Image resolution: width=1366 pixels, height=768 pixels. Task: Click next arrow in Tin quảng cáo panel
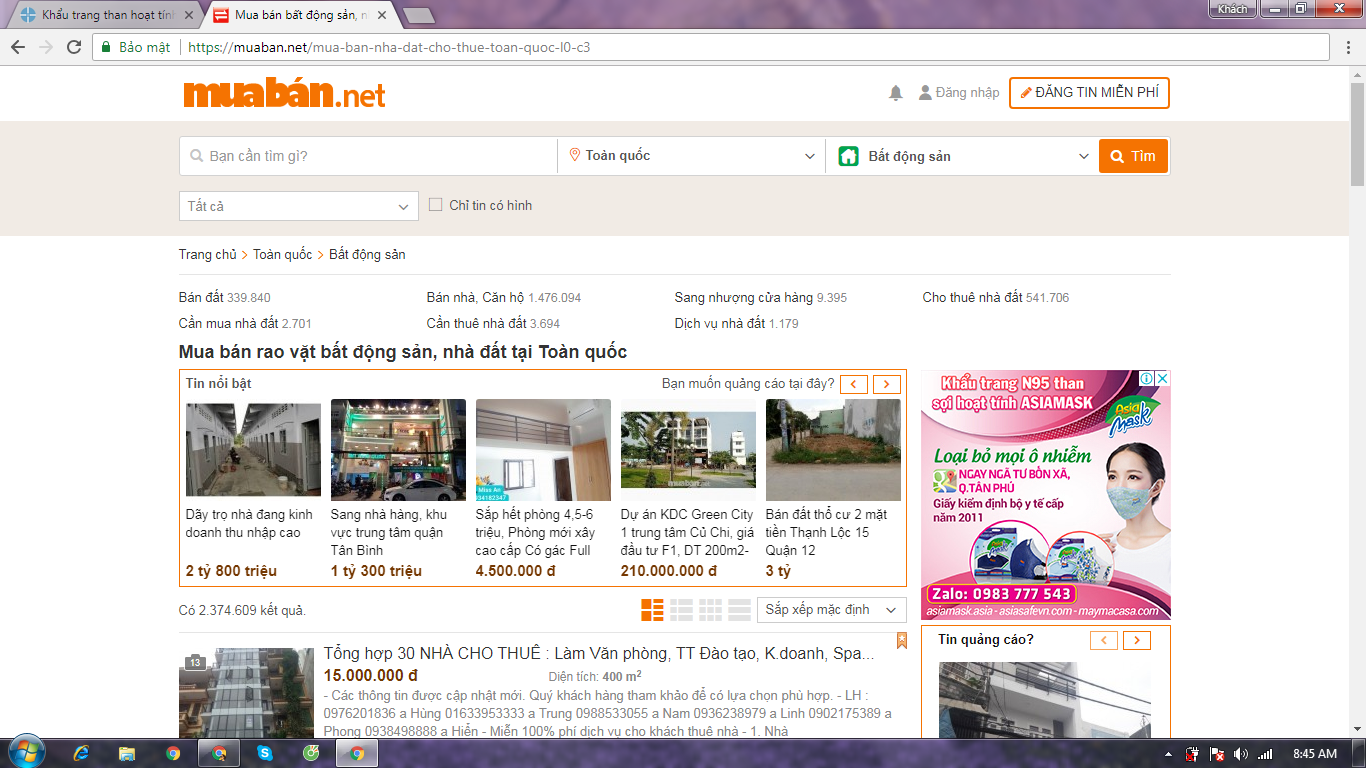[1137, 640]
